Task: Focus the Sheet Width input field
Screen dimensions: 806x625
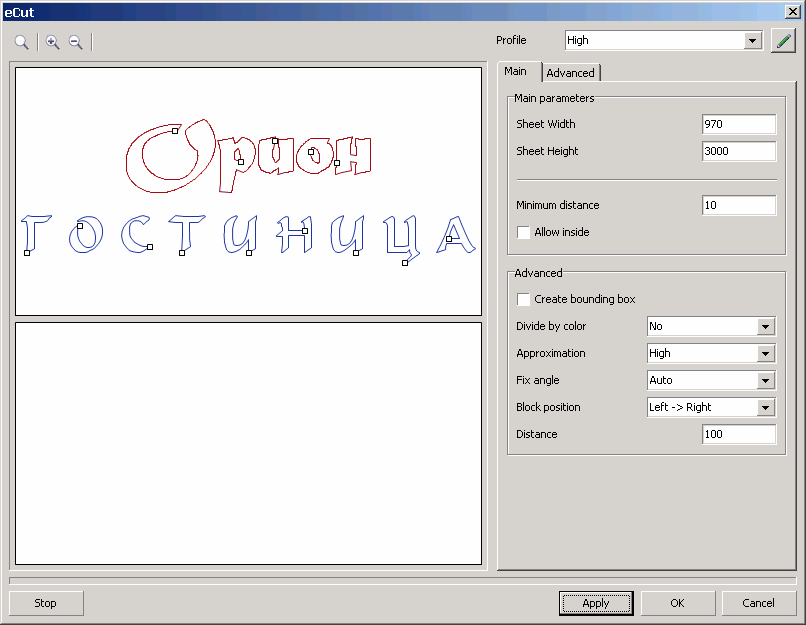Action: [739, 124]
